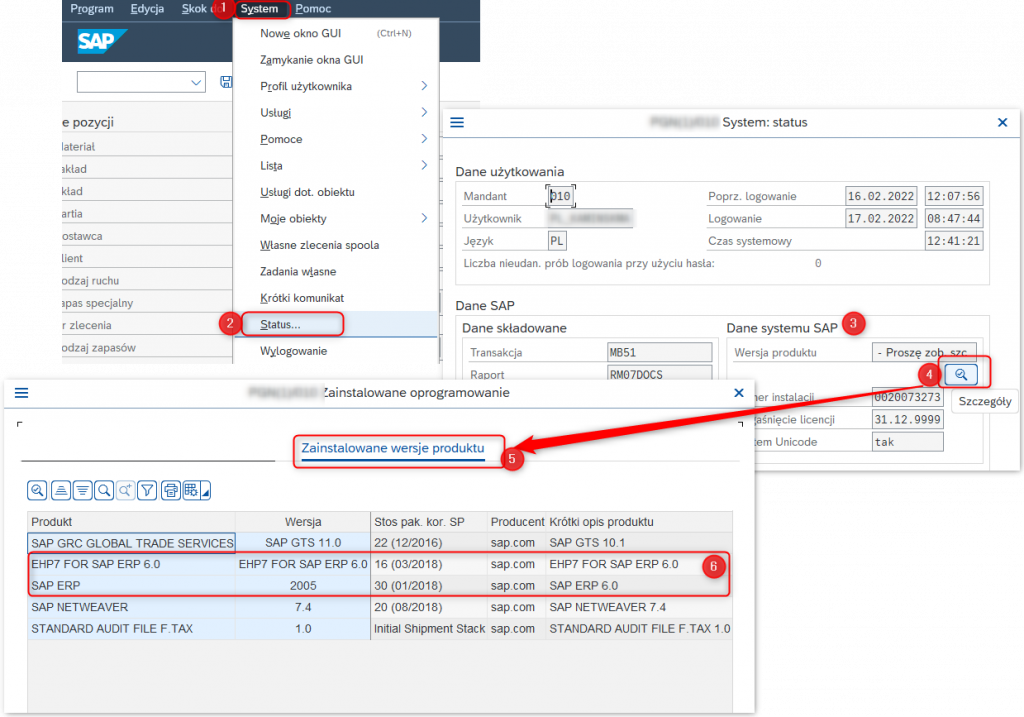This screenshot has height=717, width=1024.
Task: Expand the Profil użytkownika submenu
Action: pos(424,86)
